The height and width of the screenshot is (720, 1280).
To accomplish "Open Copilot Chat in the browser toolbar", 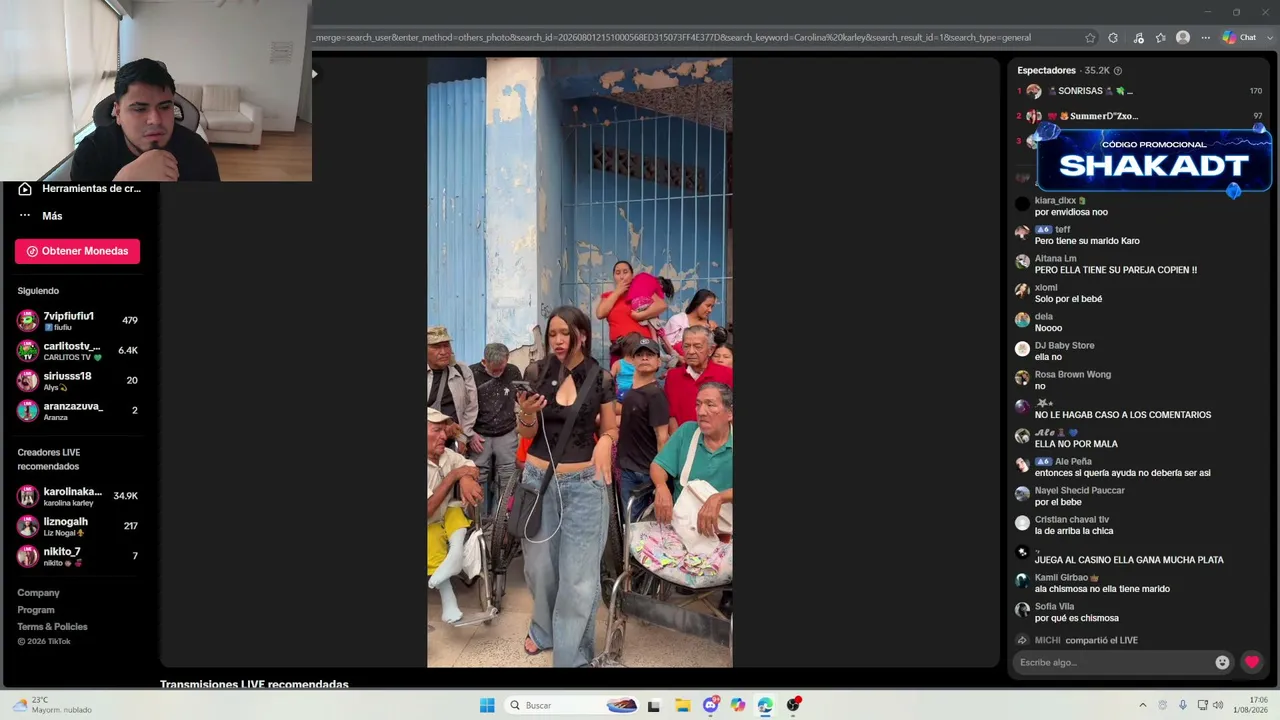I will (x=1240, y=38).
